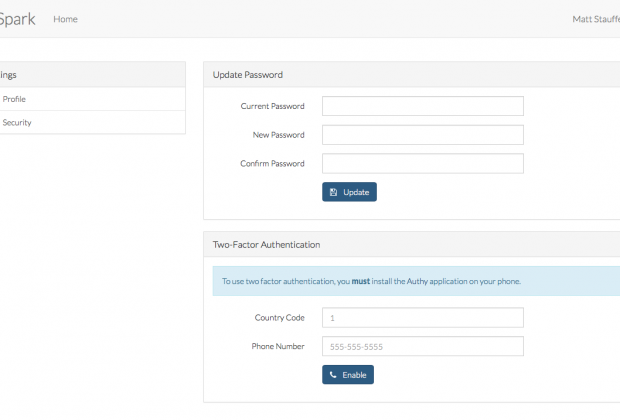This screenshot has width=620, height=420.
Task: Open Matt Stauffer user menu
Action: tap(596, 19)
